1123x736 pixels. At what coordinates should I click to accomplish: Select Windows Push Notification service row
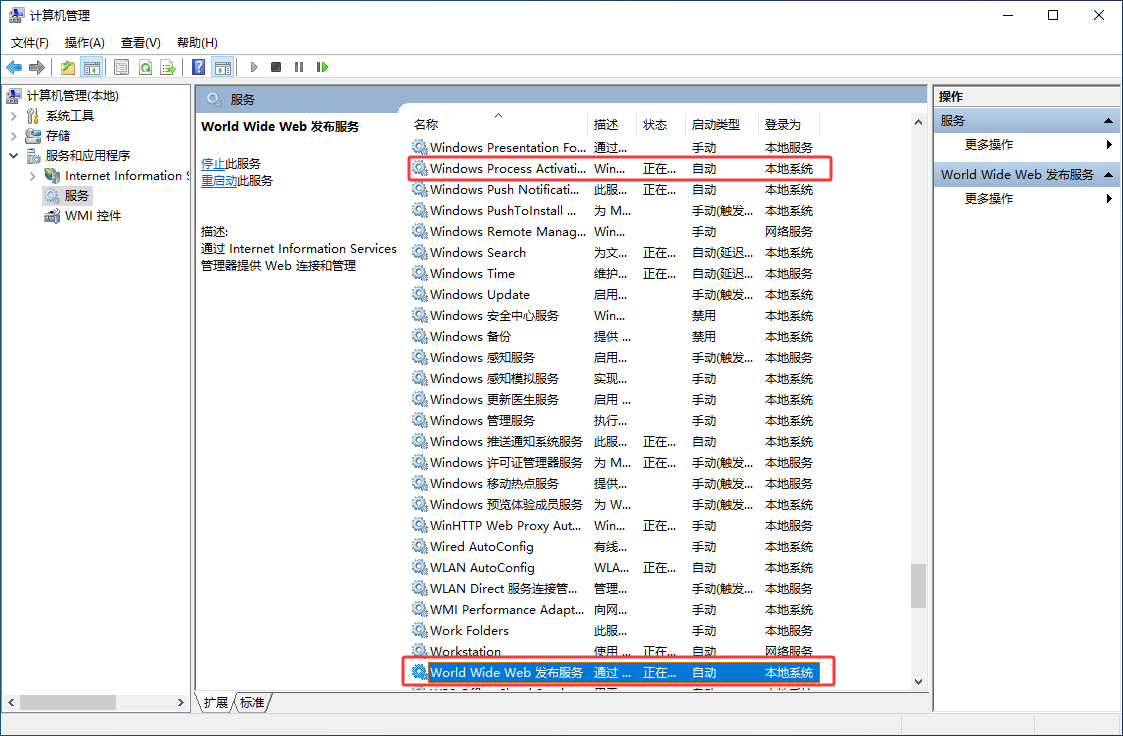click(614, 190)
